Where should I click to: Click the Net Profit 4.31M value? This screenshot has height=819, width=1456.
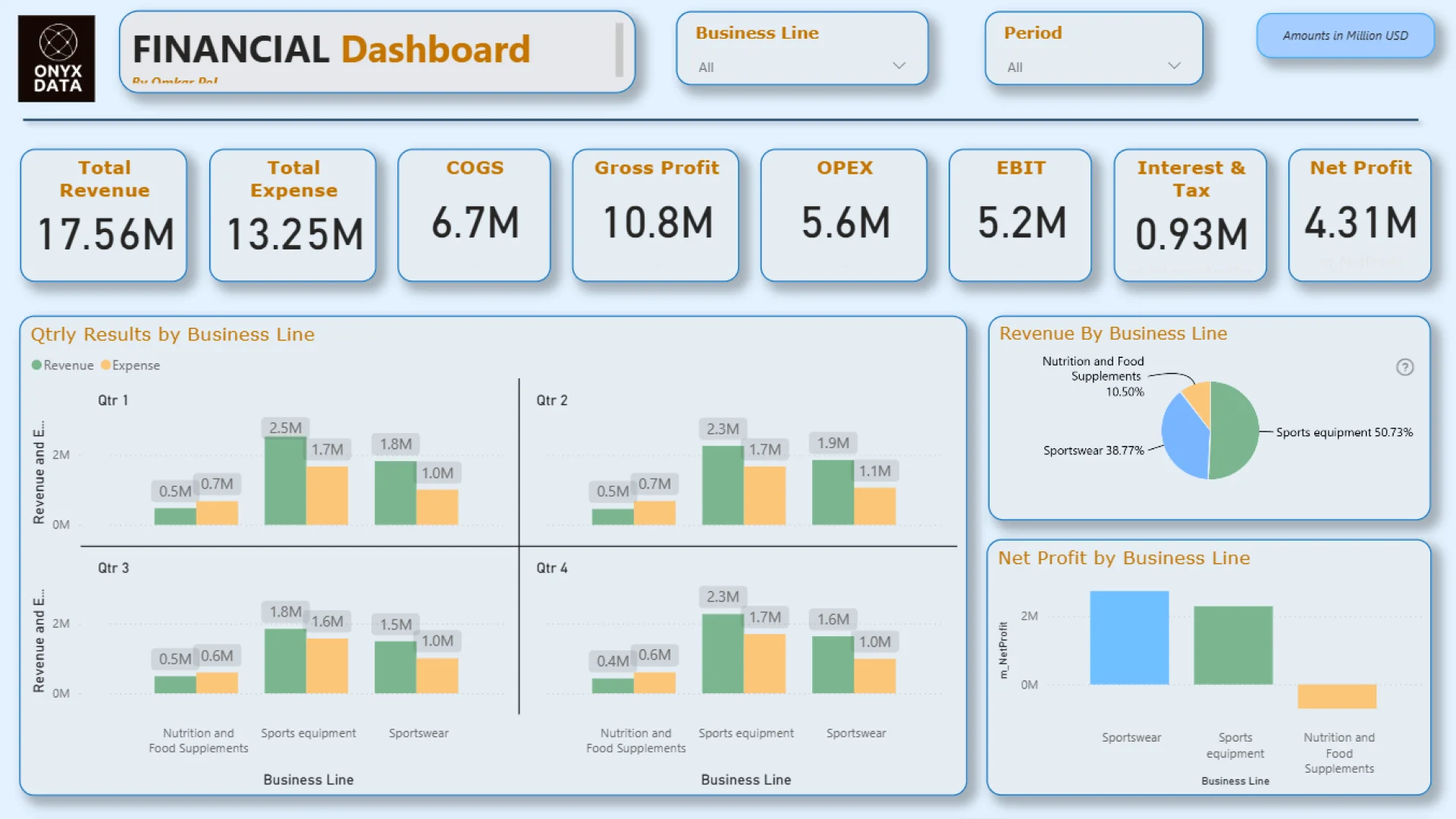[1360, 223]
